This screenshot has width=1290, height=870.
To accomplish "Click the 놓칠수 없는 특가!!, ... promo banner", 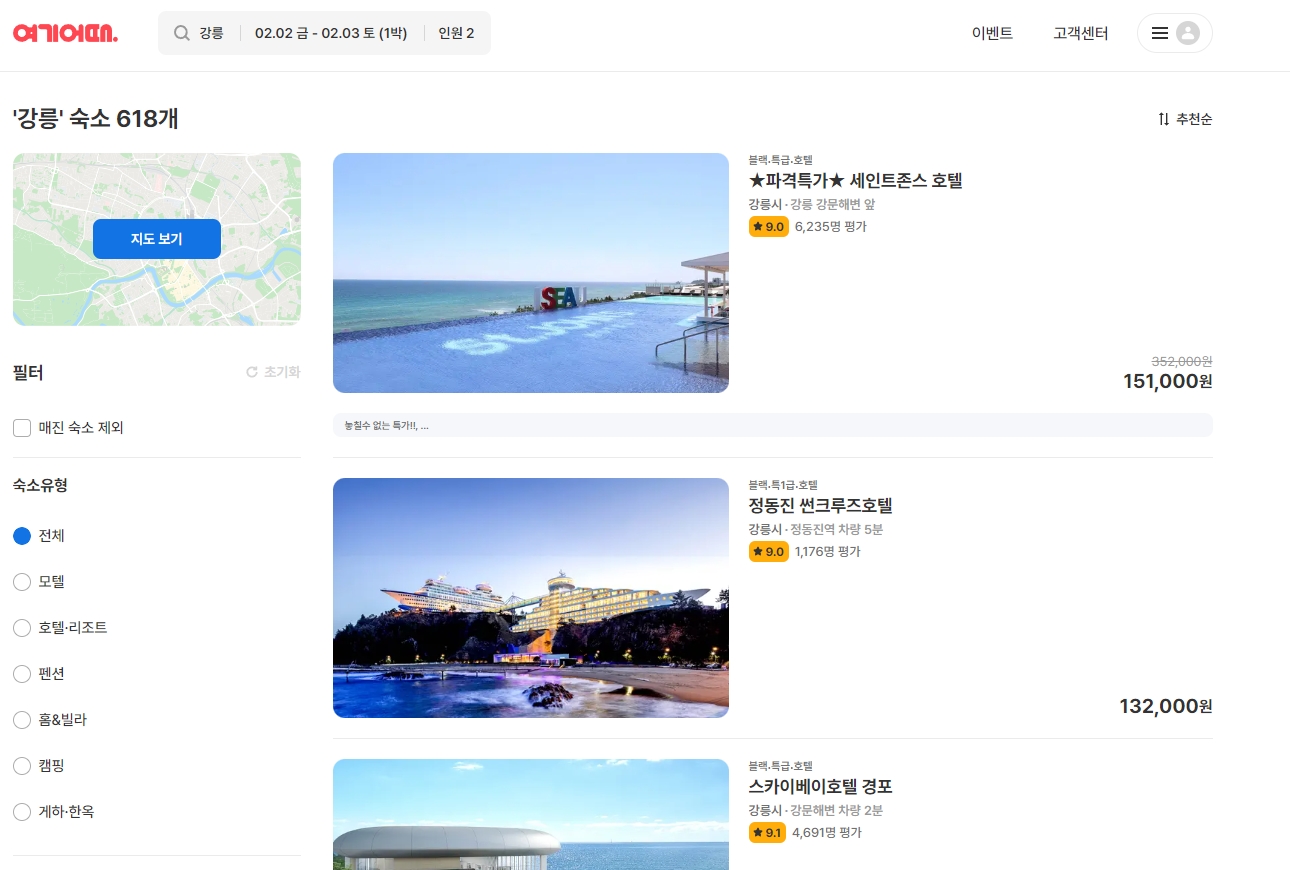I will point(773,425).
